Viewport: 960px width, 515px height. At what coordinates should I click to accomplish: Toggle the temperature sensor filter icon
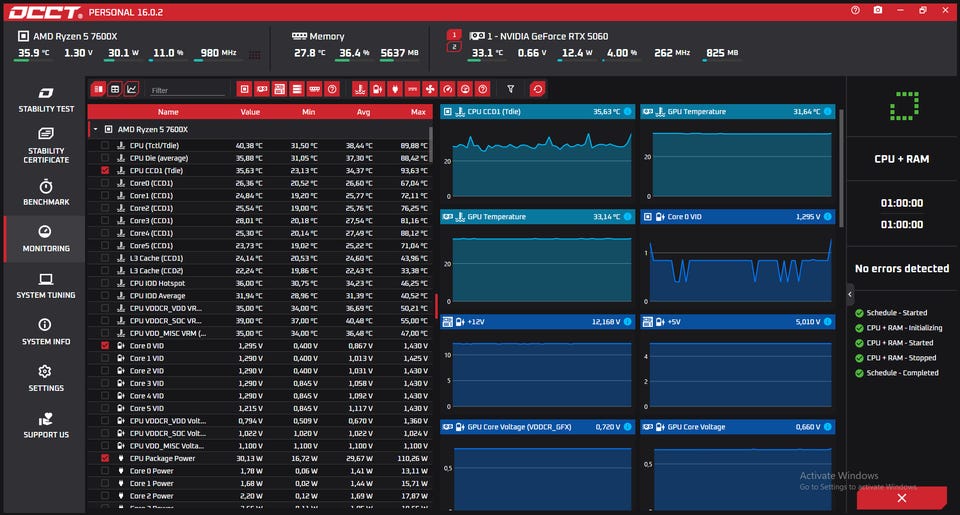point(360,89)
